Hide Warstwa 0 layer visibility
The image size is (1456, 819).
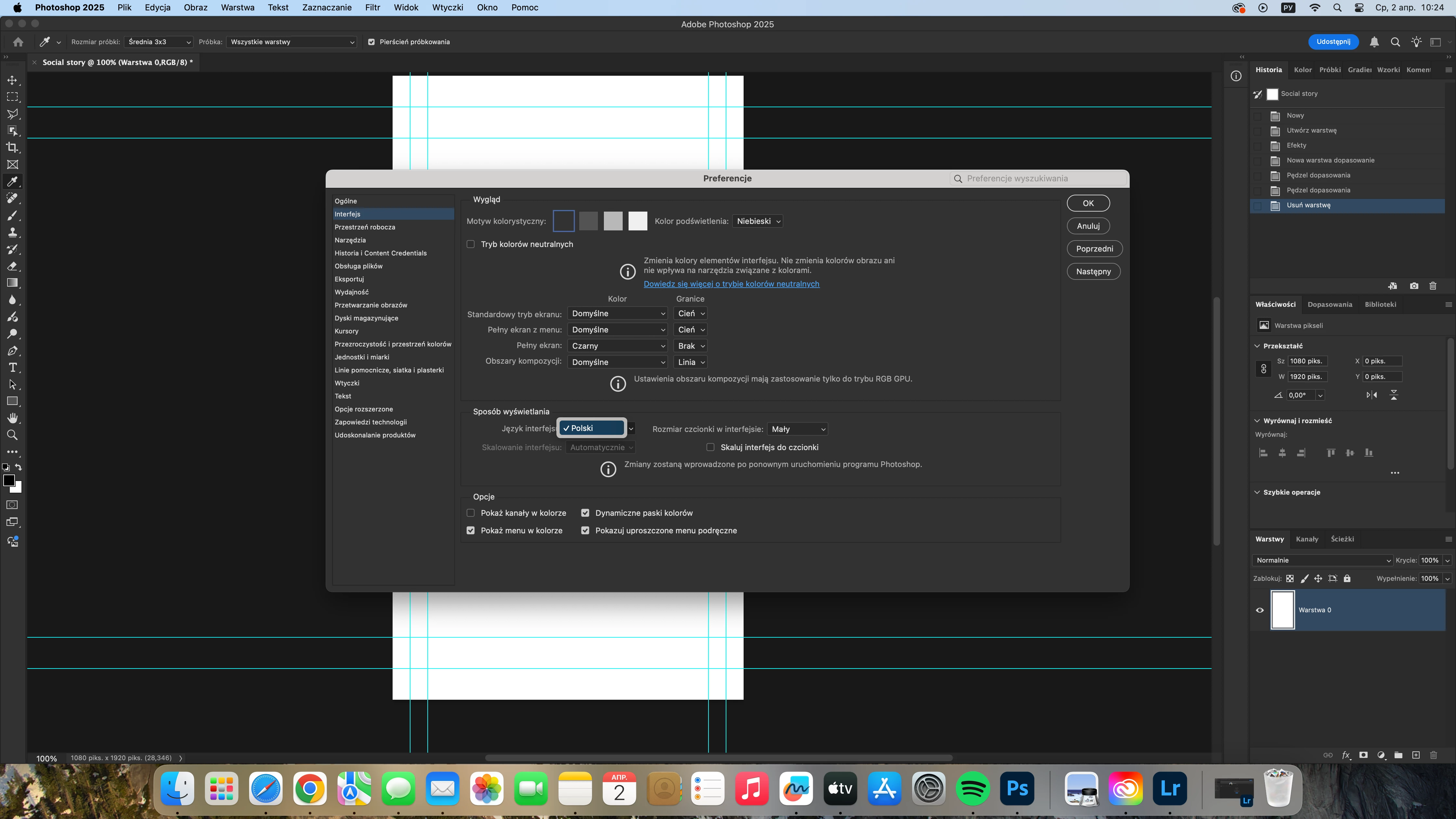(x=1259, y=610)
